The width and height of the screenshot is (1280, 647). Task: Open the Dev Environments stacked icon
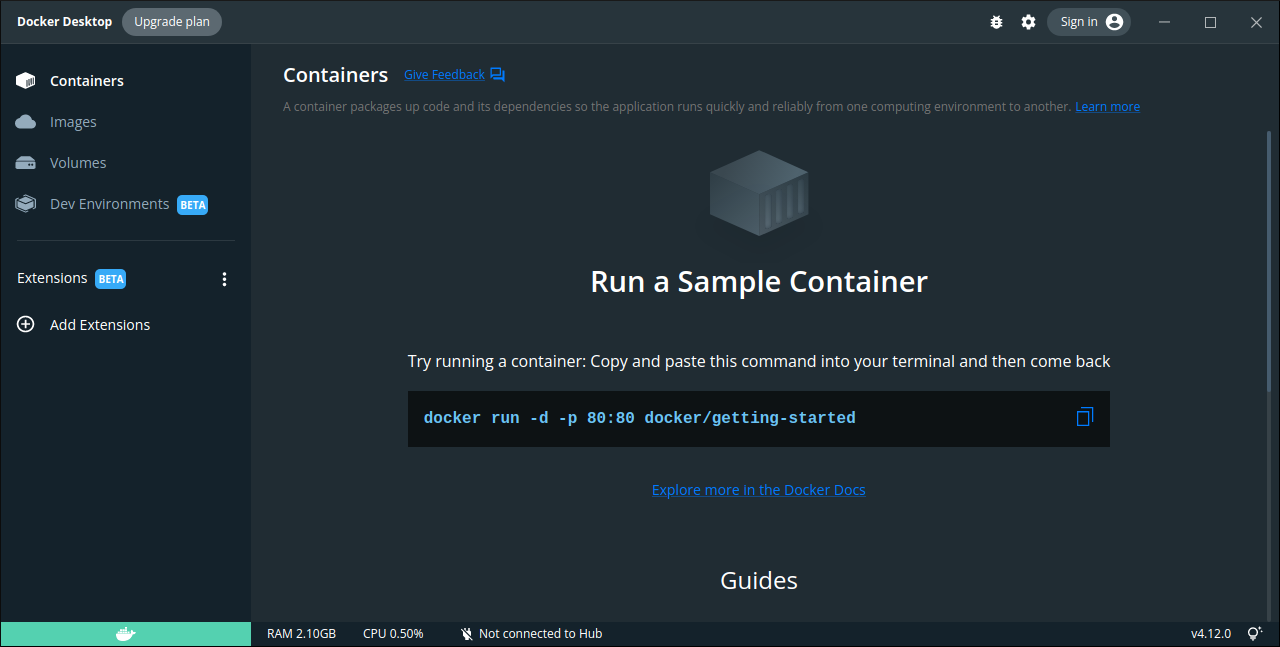coord(25,203)
